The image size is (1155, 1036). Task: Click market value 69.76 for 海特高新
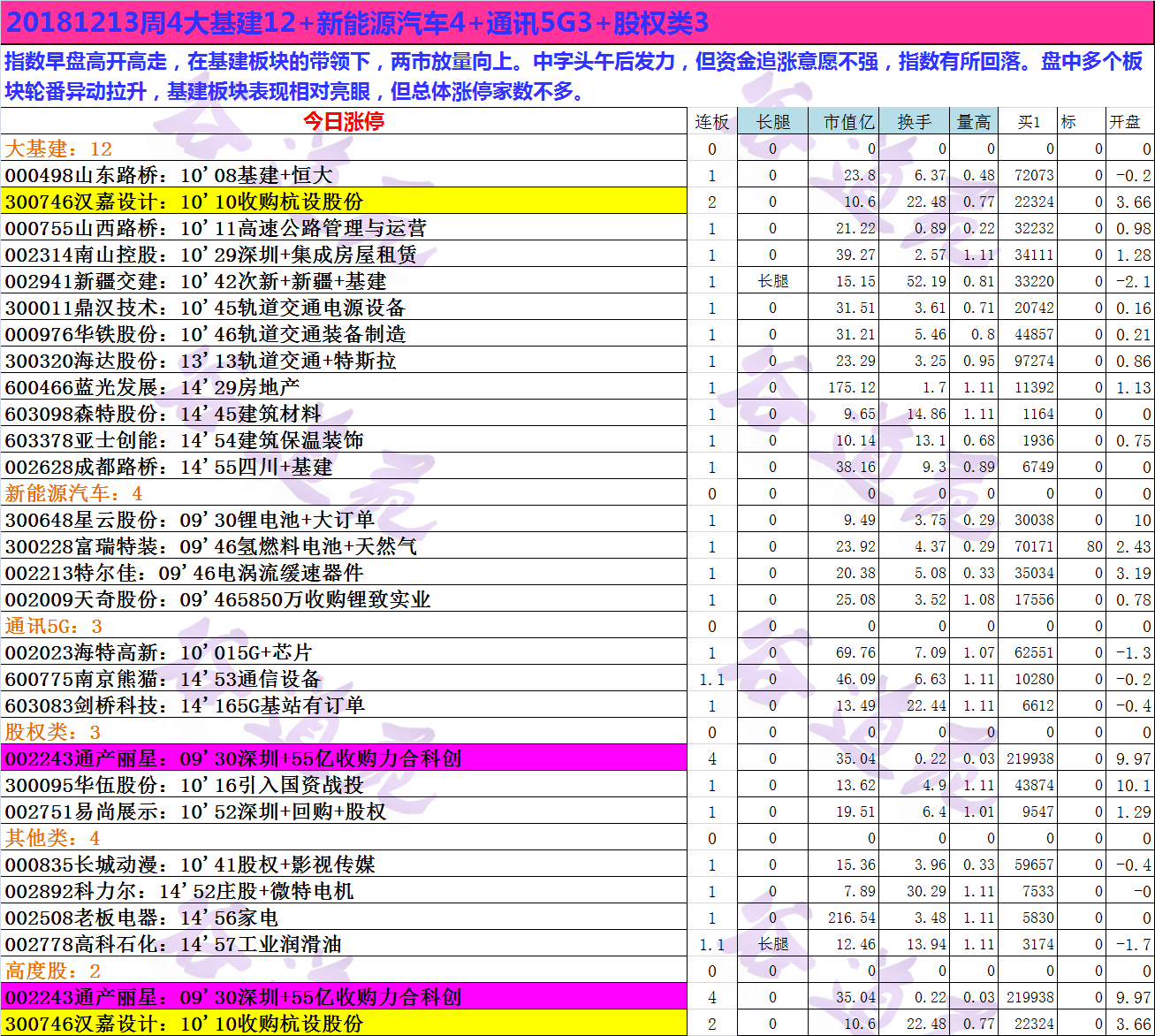(844, 651)
